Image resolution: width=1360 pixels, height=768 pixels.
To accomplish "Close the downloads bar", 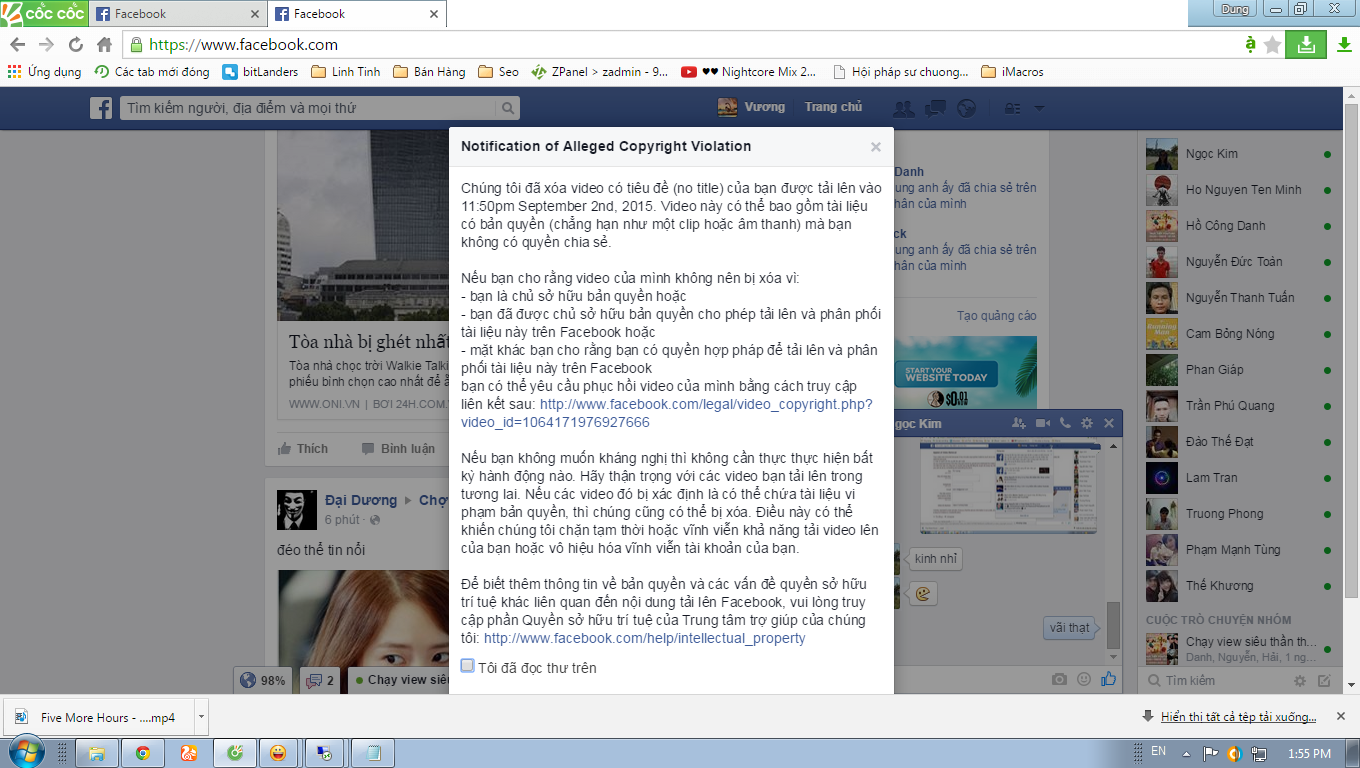I will pos(1341,717).
